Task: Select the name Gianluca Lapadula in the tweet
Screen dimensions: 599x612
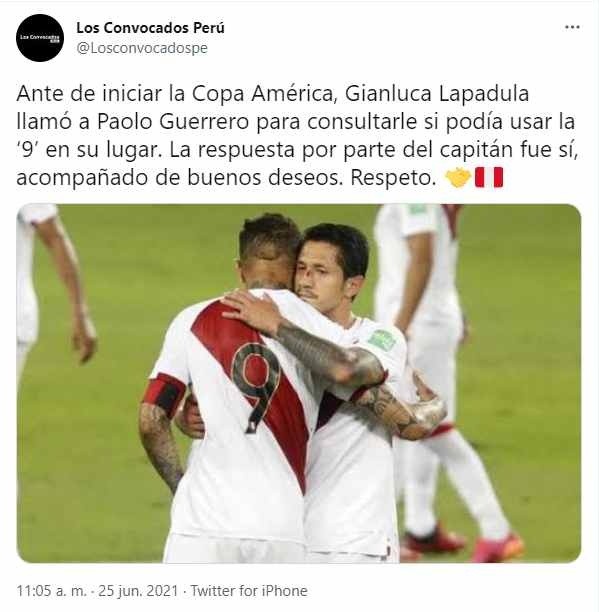Action: (x=437, y=93)
